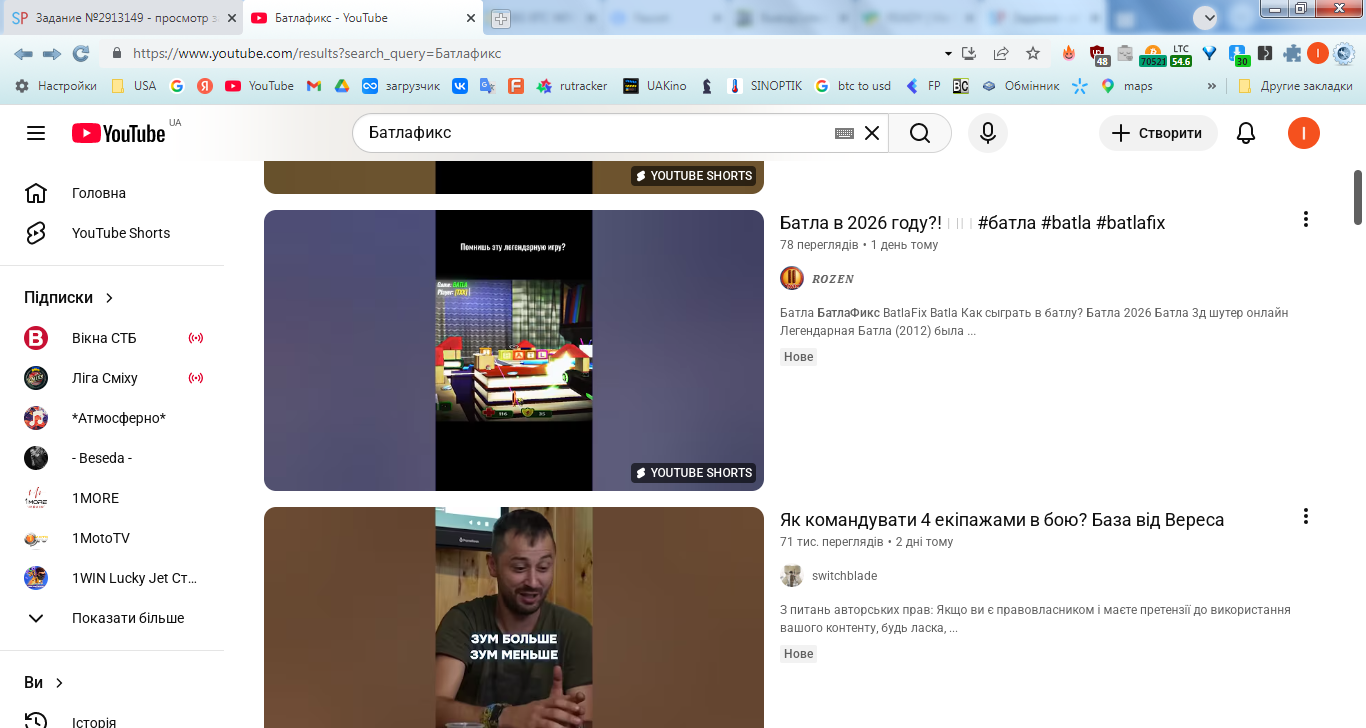Select the Батлафикс - YouTube tab
This screenshot has width=1366, height=728.
tap(364, 18)
